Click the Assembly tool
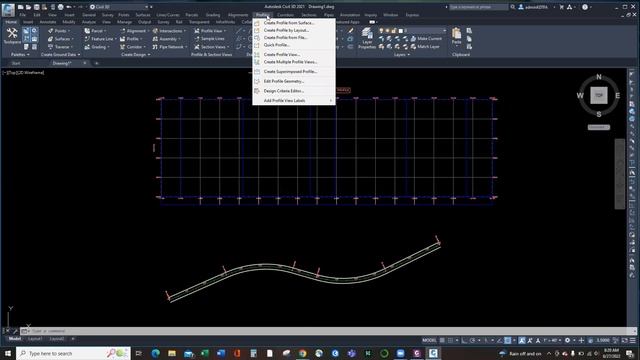The image size is (640, 360). (167, 39)
